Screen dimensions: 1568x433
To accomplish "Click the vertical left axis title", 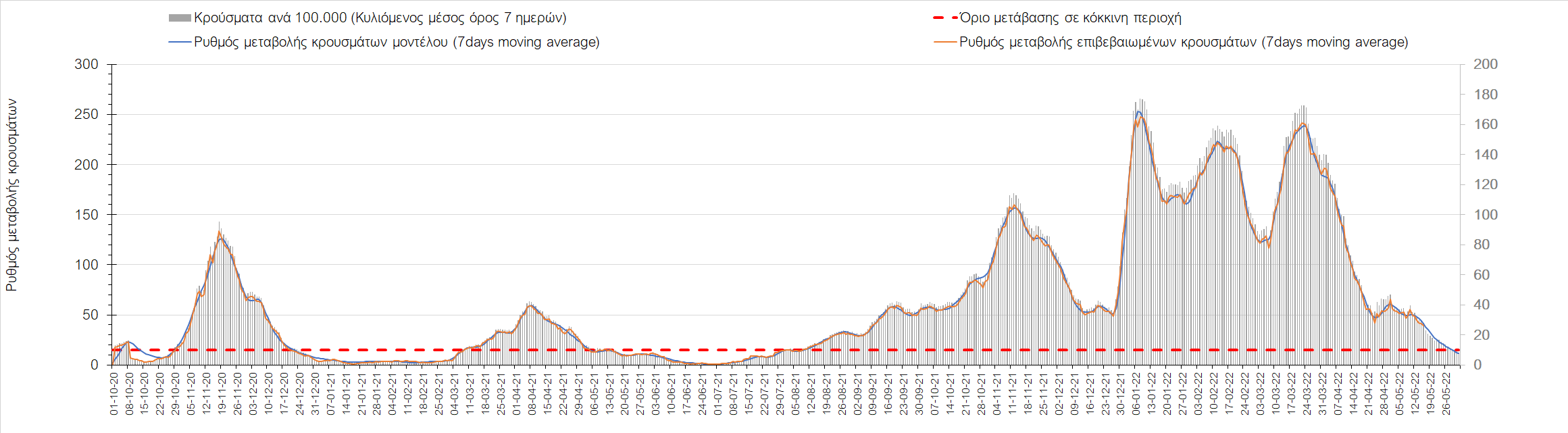I will click(x=11, y=195).
